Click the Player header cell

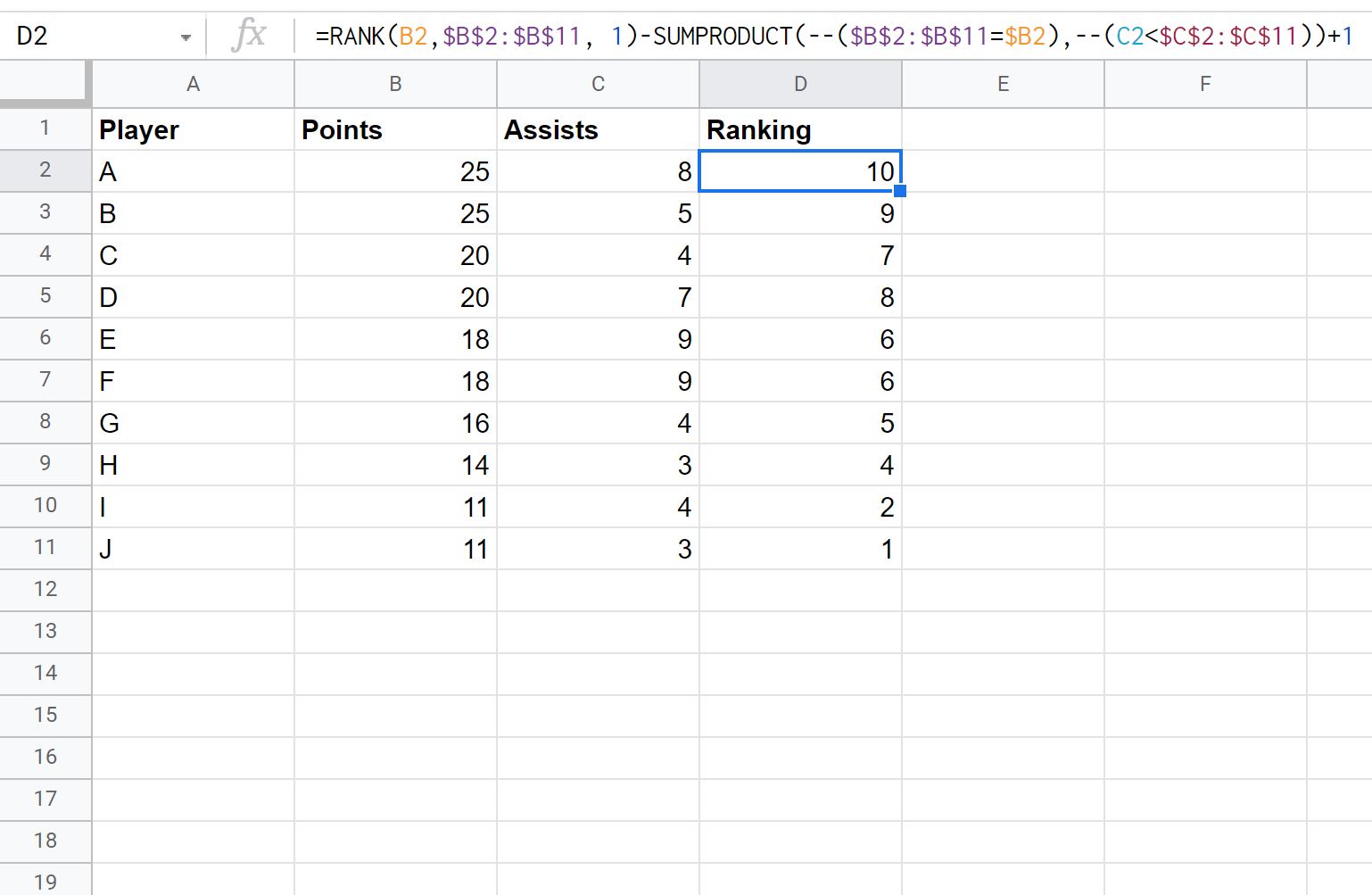click(x=193, y=129)
